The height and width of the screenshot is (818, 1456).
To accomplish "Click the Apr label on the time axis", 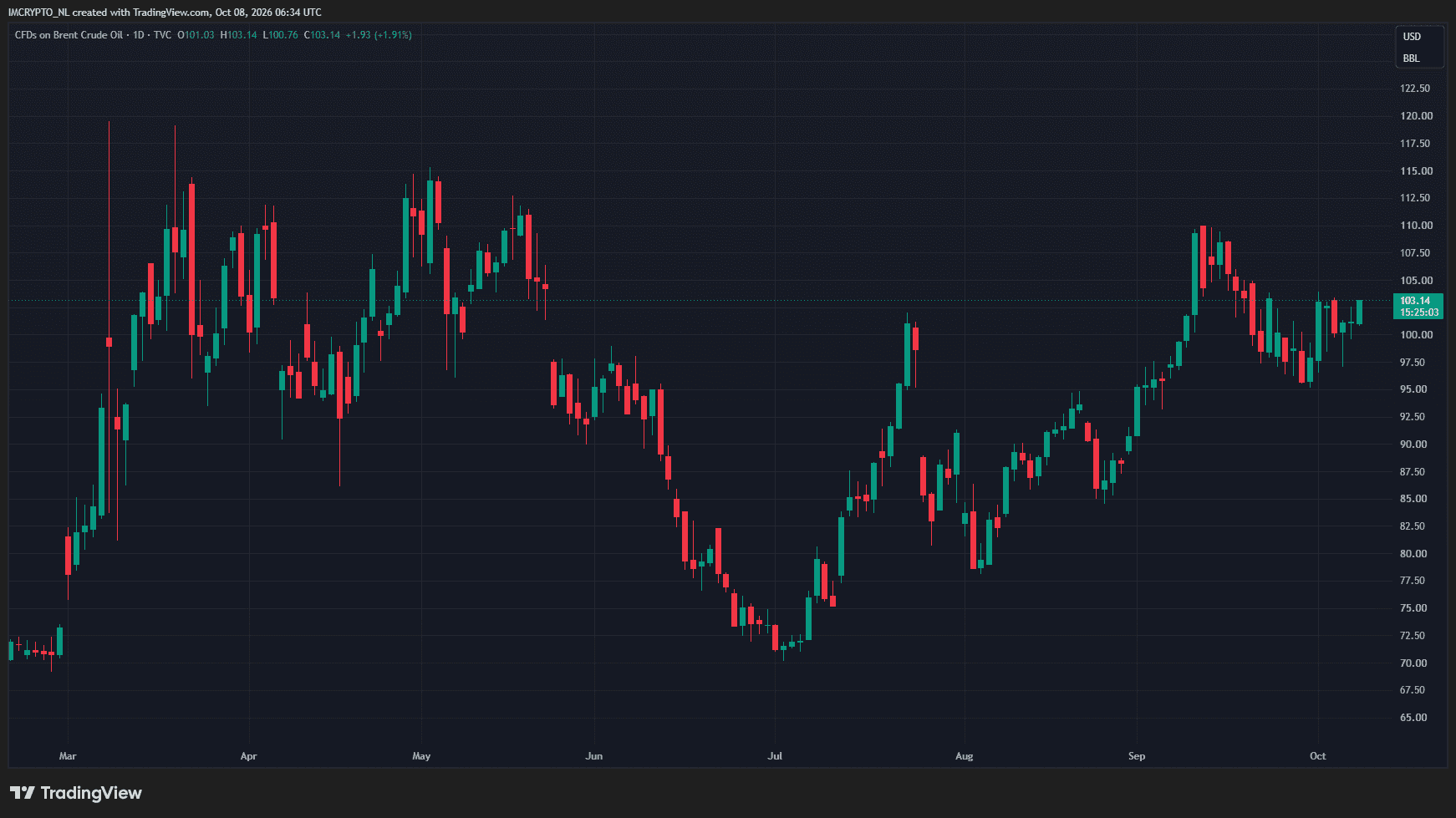I will pos(248,756).
